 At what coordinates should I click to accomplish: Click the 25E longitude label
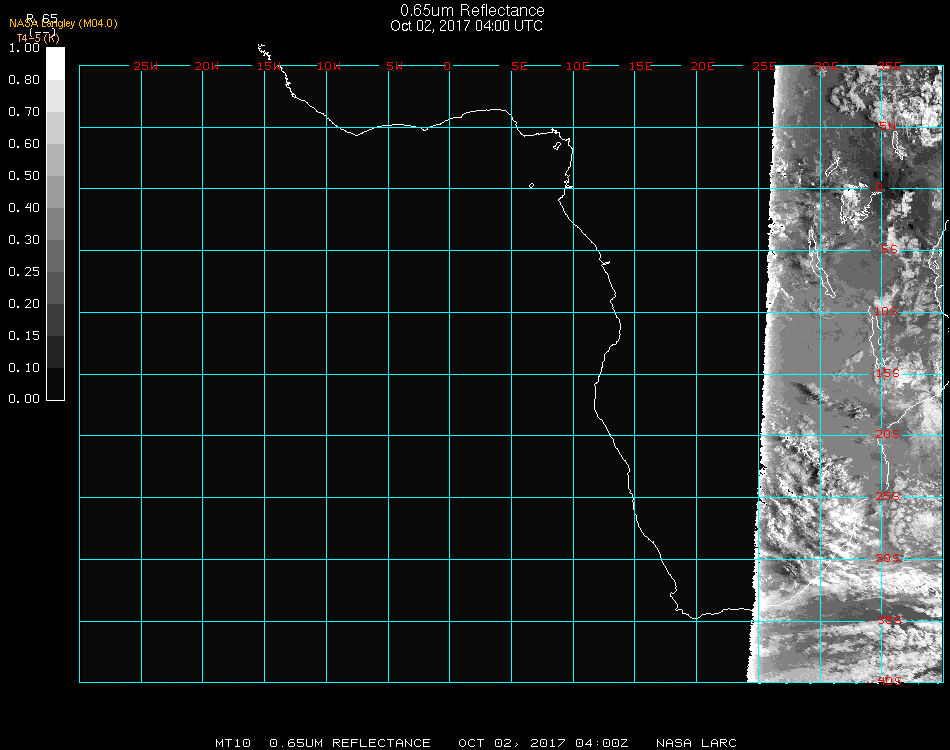pyautogui.click(x=764, y=66)
